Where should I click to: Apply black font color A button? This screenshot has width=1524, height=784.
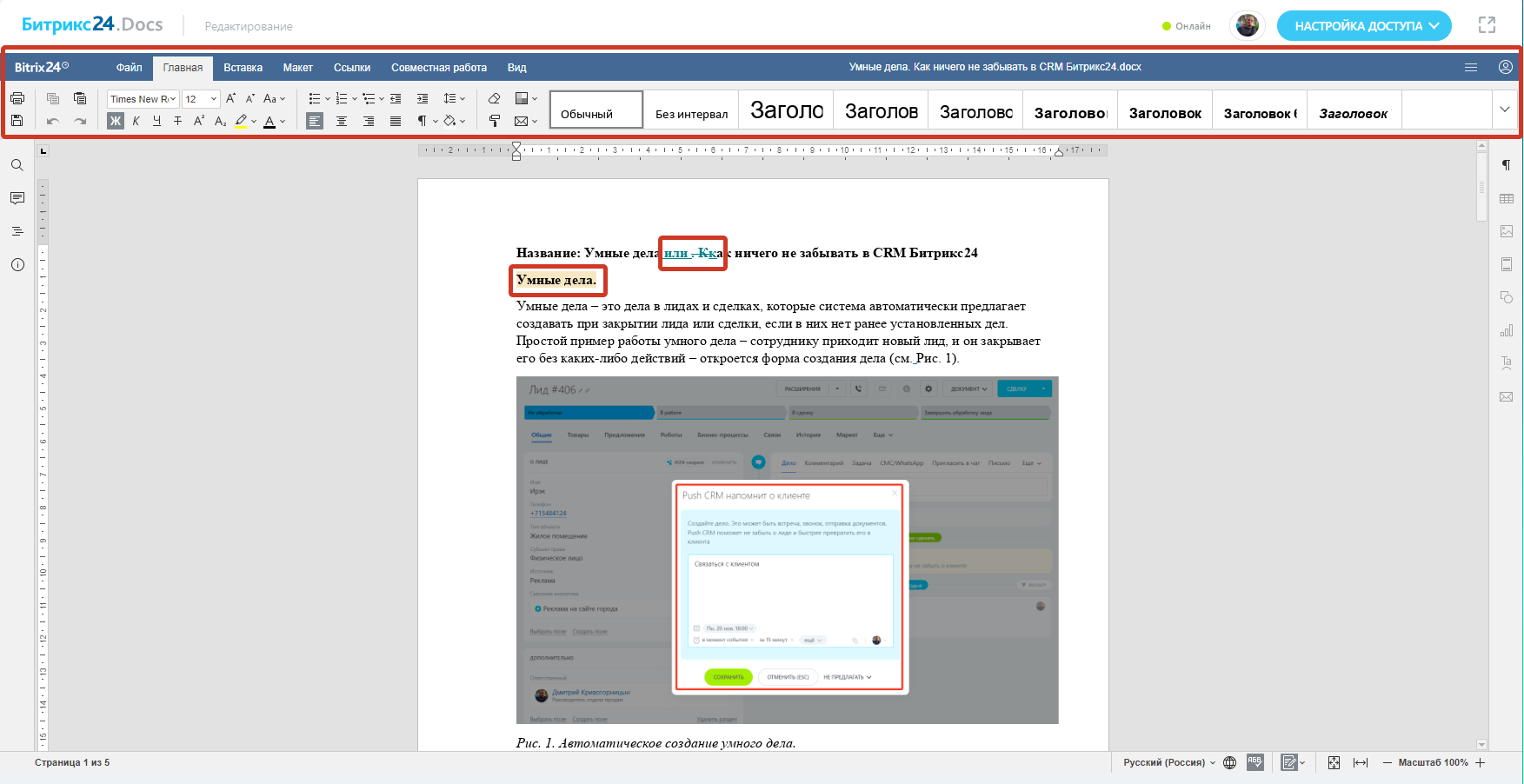coord(270,121)
